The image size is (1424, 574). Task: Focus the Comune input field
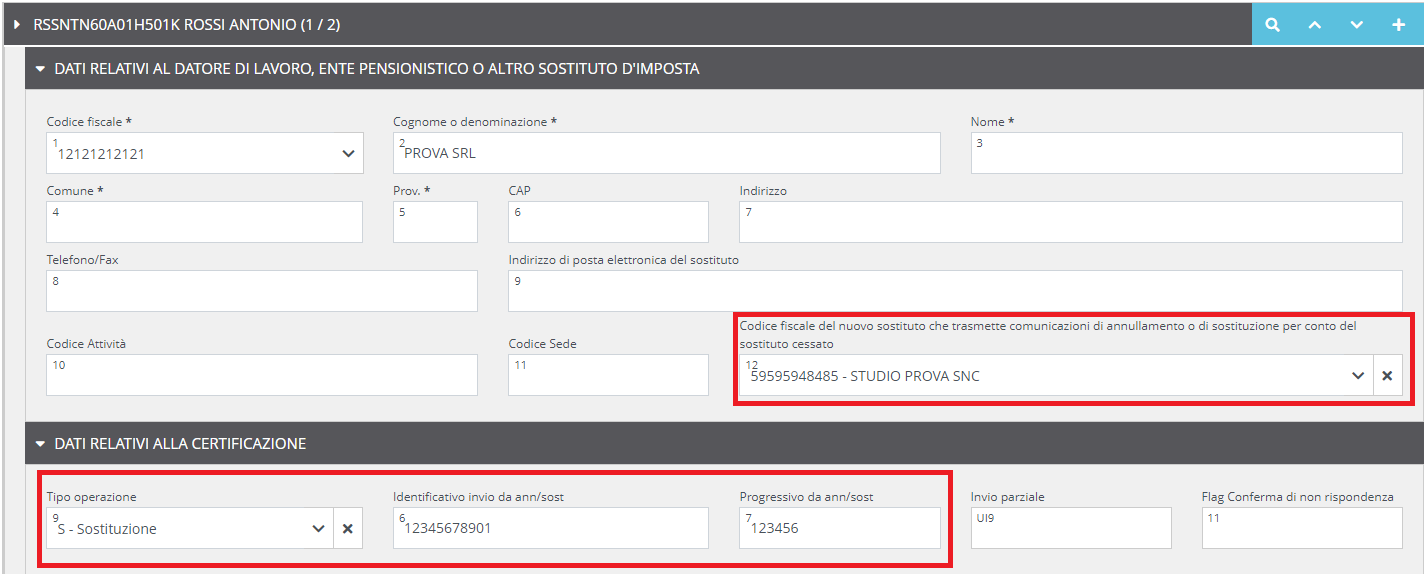pyautogui.click(x=204, y=222)
